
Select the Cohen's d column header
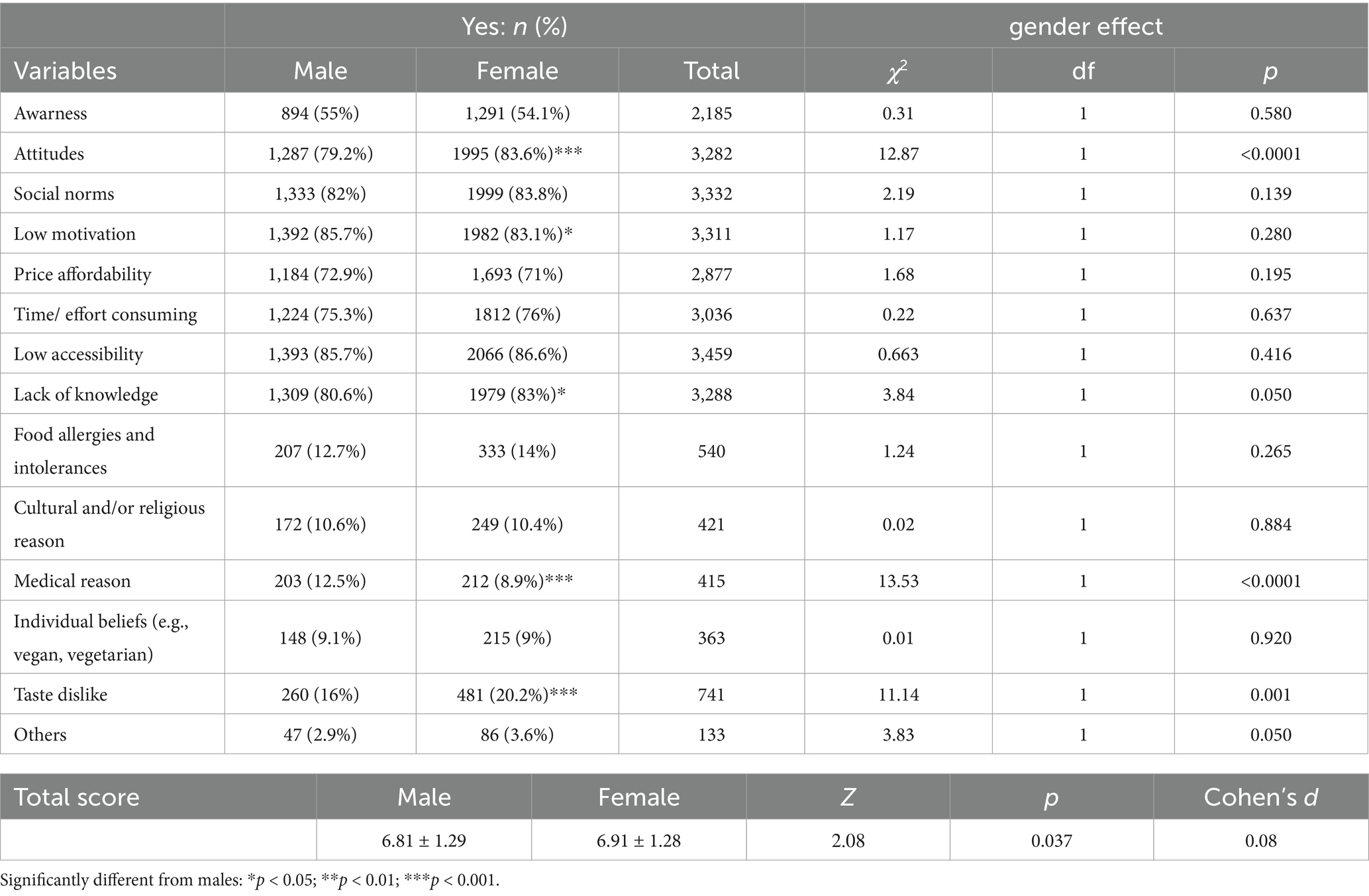1260,797
